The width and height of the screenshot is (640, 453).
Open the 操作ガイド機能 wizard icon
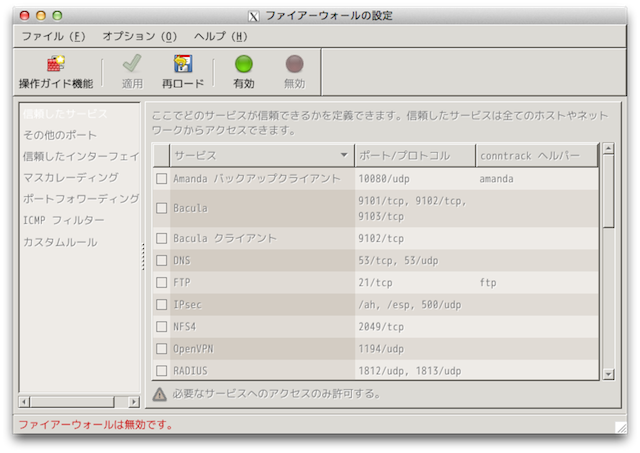pyautogui.click(x=56, y=65)
